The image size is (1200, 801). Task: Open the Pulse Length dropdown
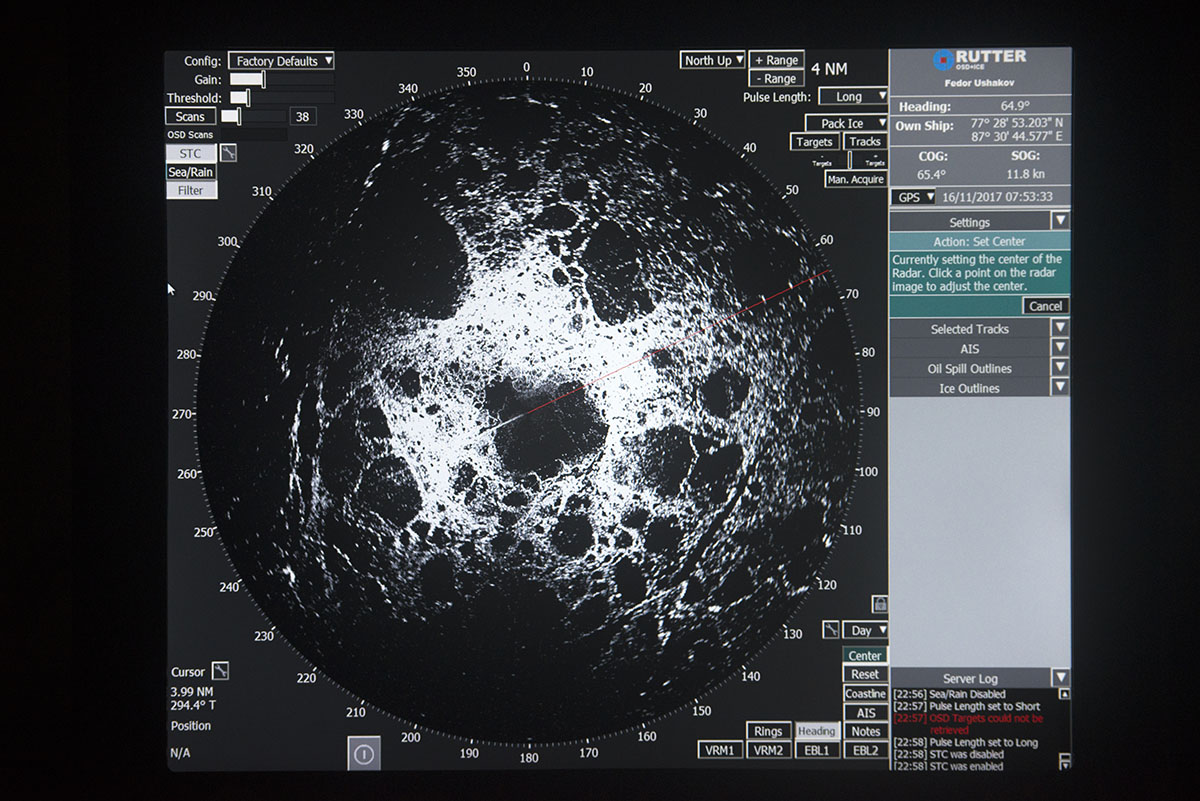point(853,97)
